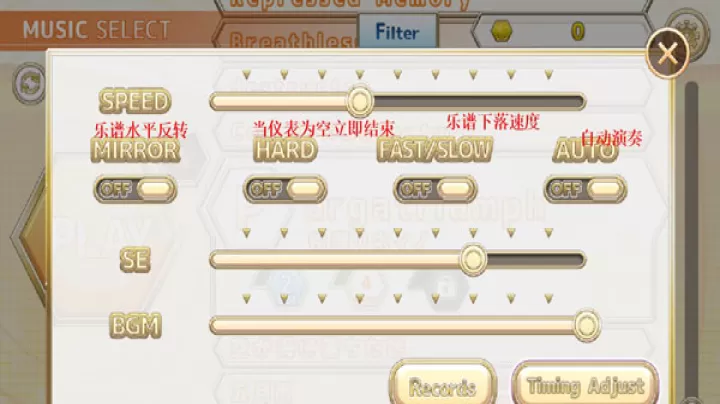
Task: Toggle the MIRROR switch
Action: click(x=135, y=189)
